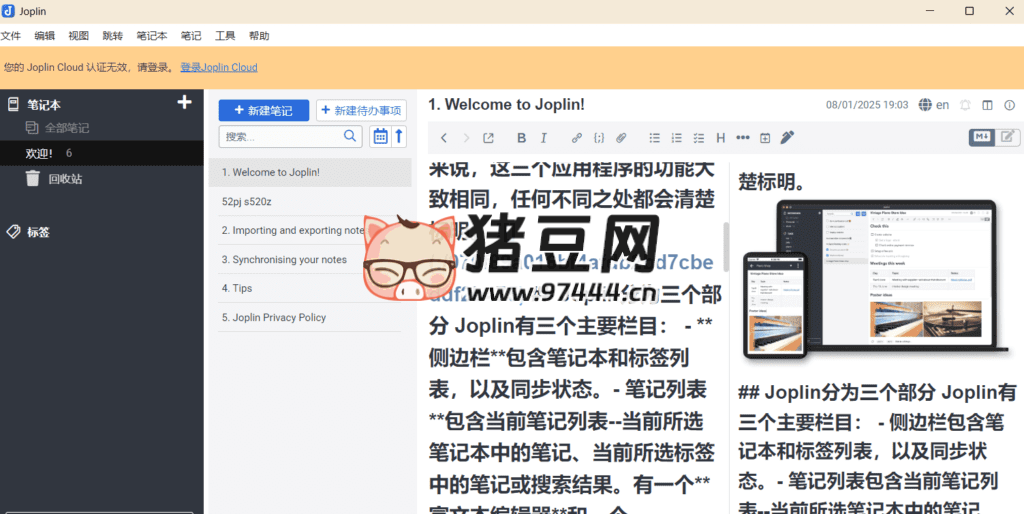Open the 文件 menu
This screenshot has height=514, width=1024.
pyautogui.click(x=10, y=36)
